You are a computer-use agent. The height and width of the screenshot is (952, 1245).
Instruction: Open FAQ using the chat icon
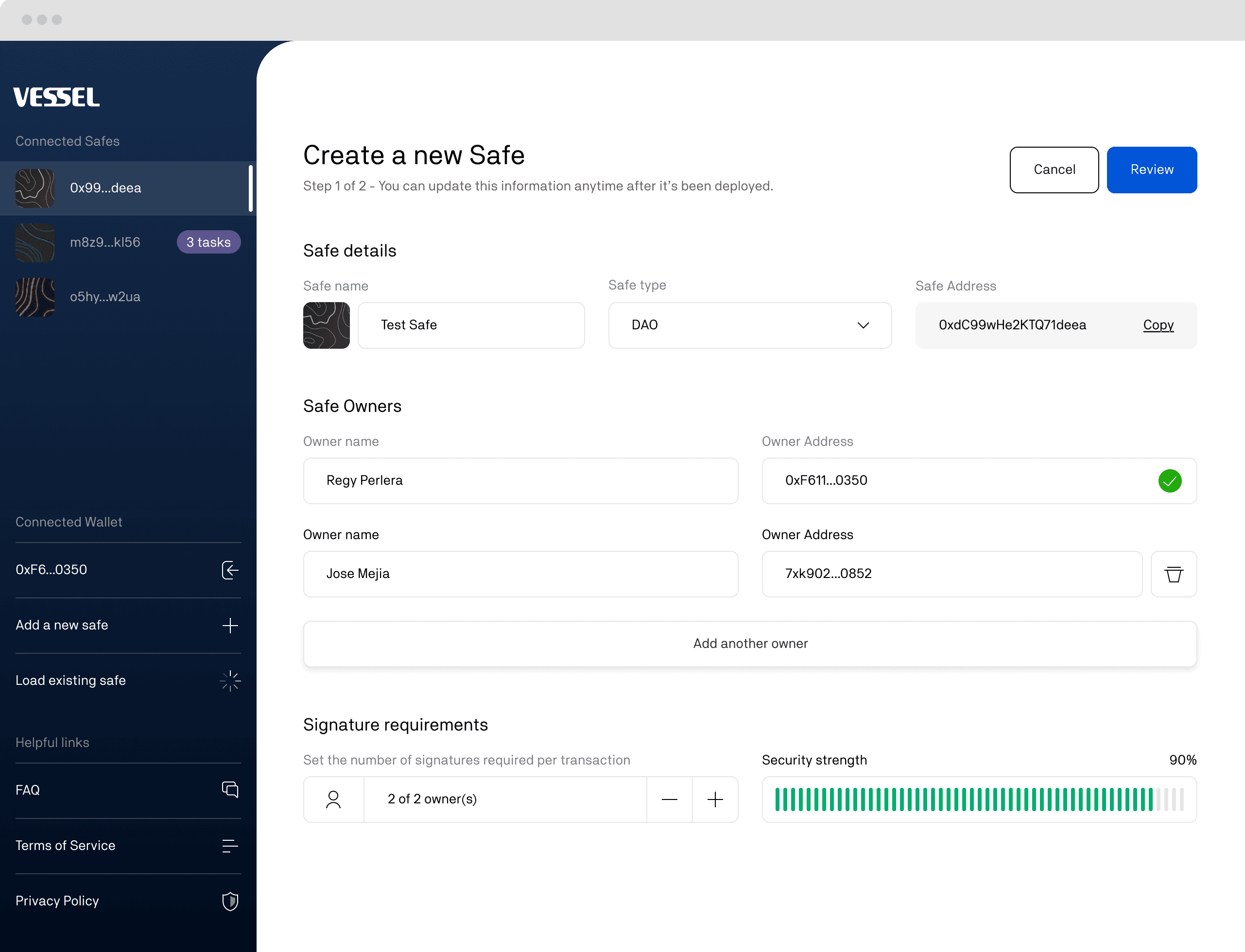(230, 789)
